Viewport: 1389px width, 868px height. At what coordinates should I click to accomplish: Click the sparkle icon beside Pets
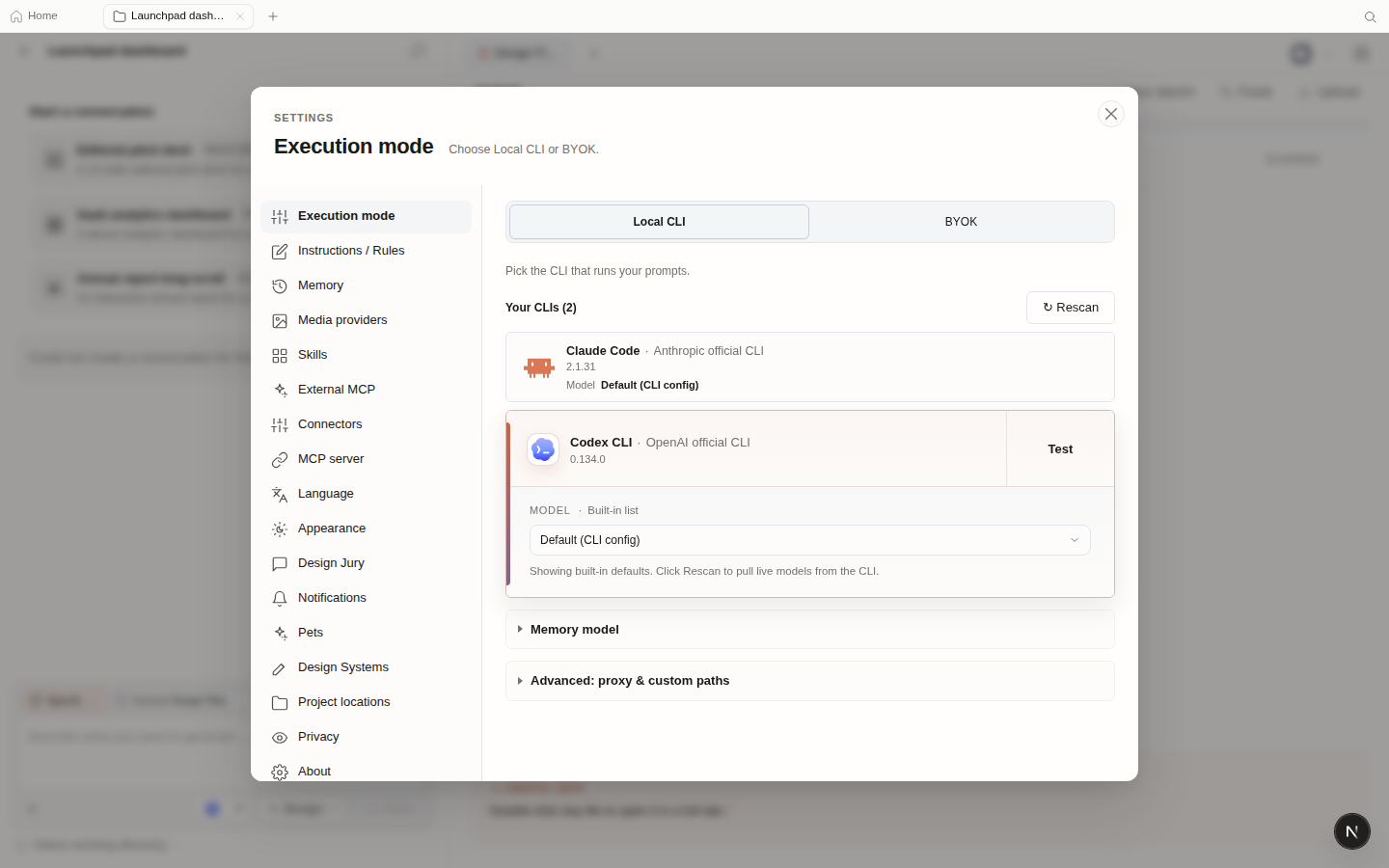click(x=280, y=633)
